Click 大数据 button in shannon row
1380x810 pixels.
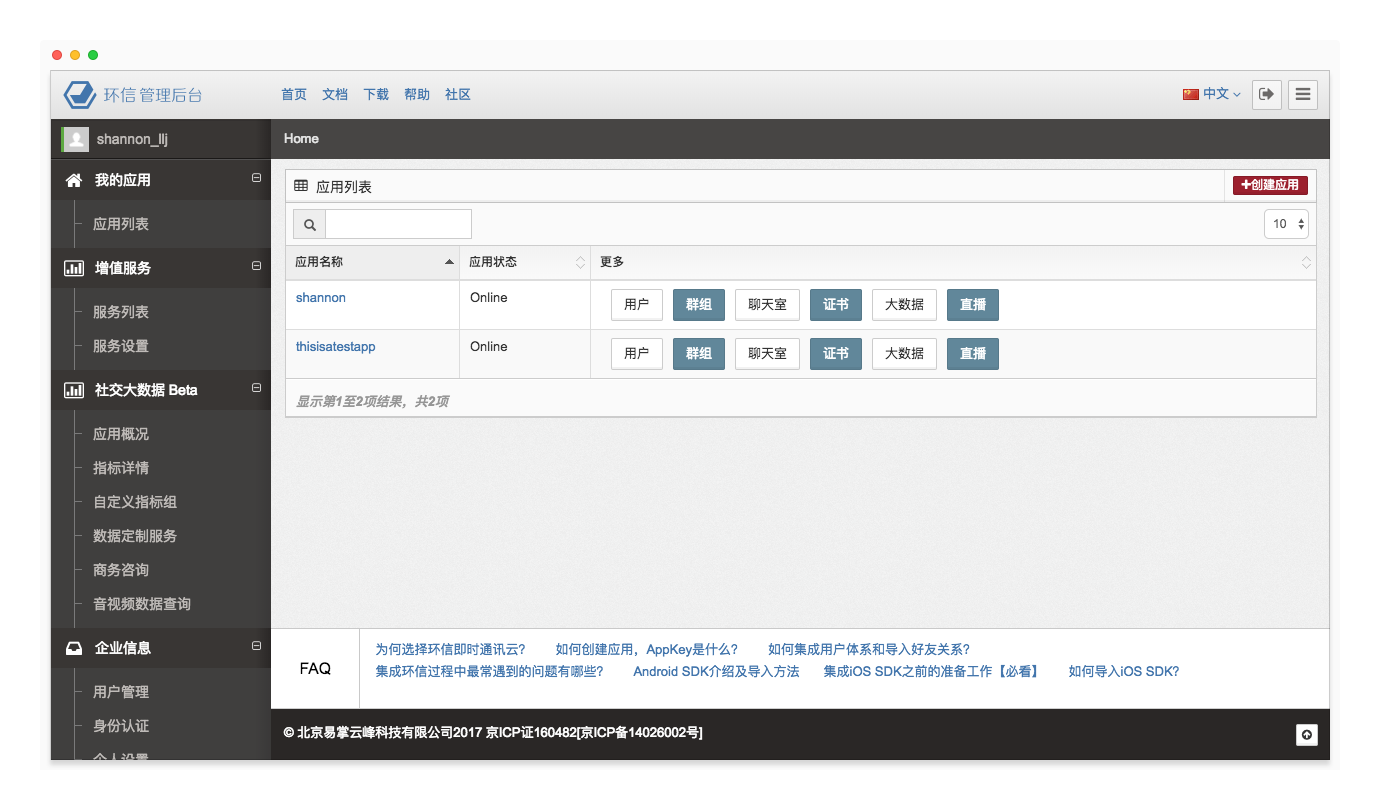click(904, 305)
